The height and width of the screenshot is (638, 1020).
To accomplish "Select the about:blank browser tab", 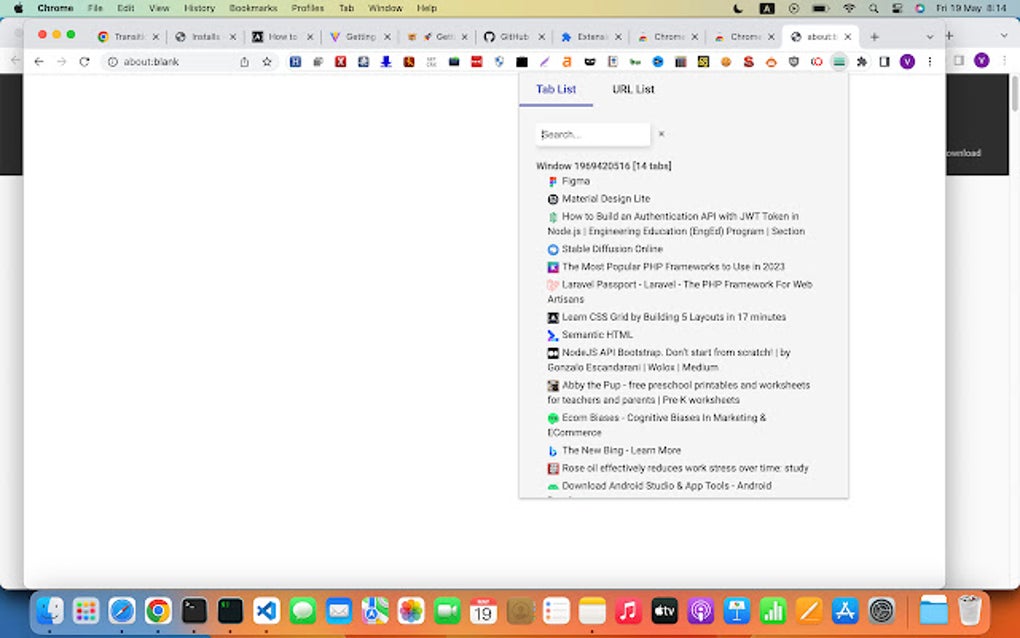I will [820, 34].
